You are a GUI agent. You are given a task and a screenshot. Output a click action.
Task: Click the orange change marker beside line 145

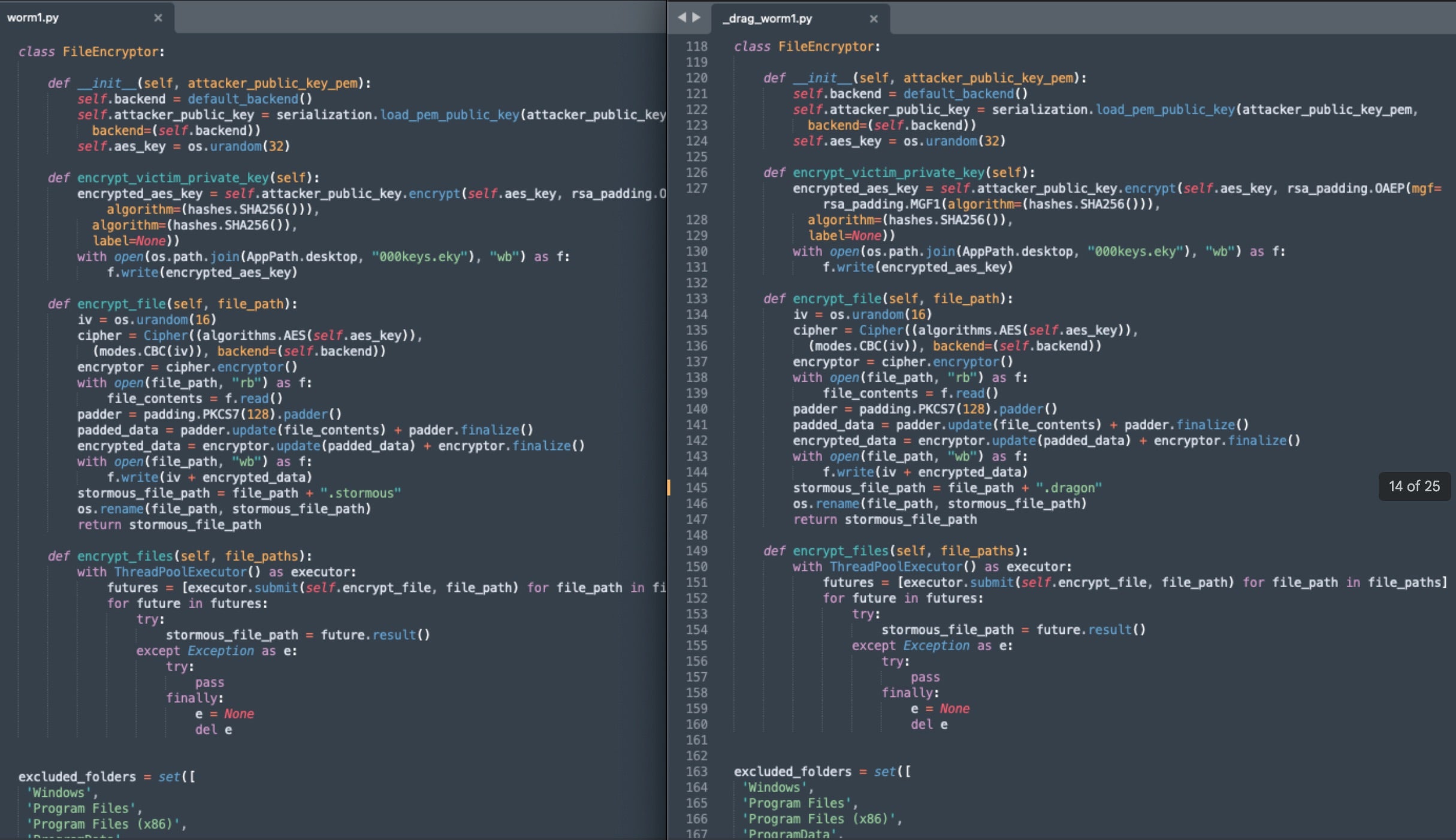[x=669, y=488]
